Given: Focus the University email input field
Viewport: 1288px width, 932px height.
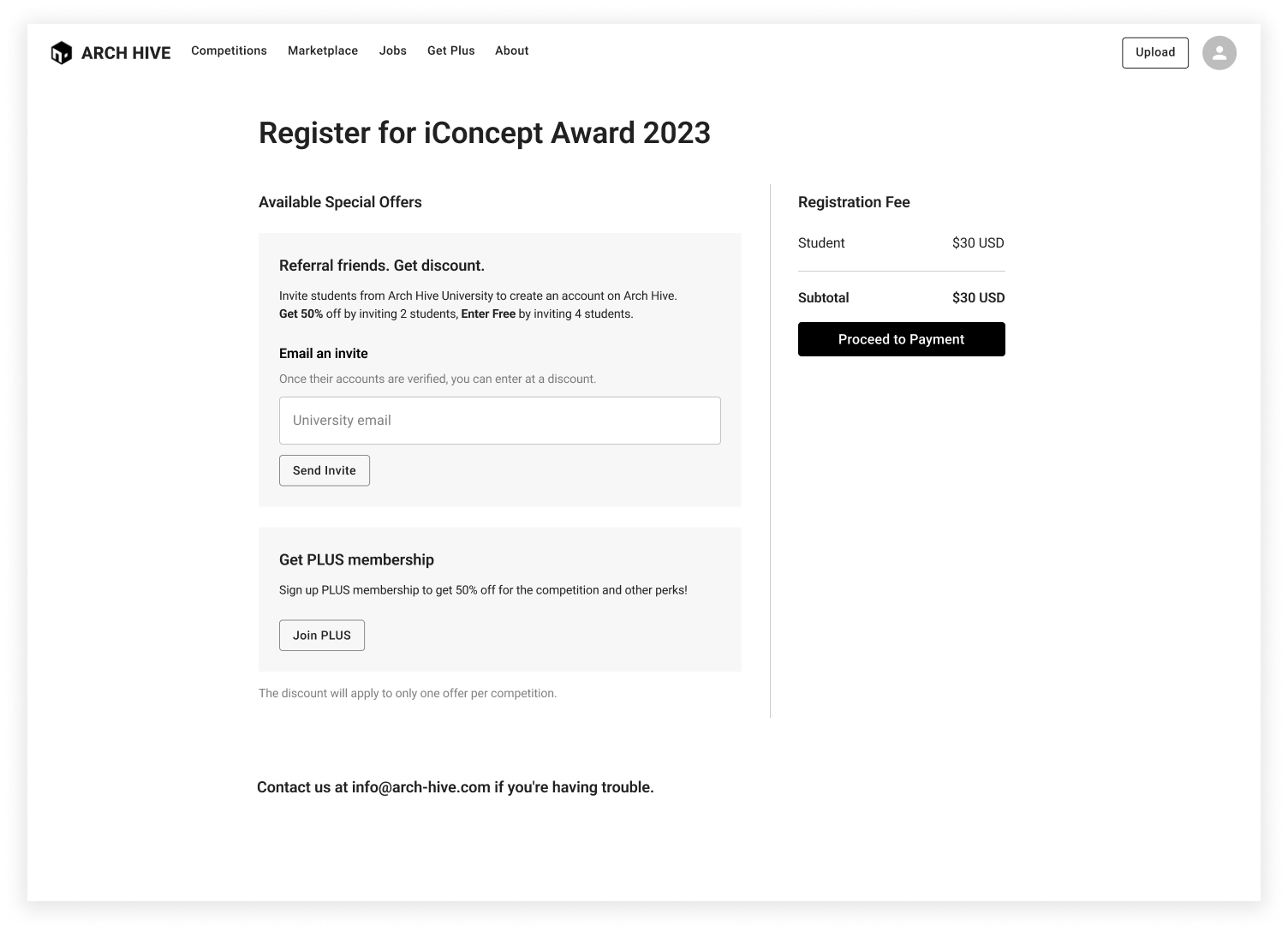Looking at the screenshot, I should [x=500, y=421].
